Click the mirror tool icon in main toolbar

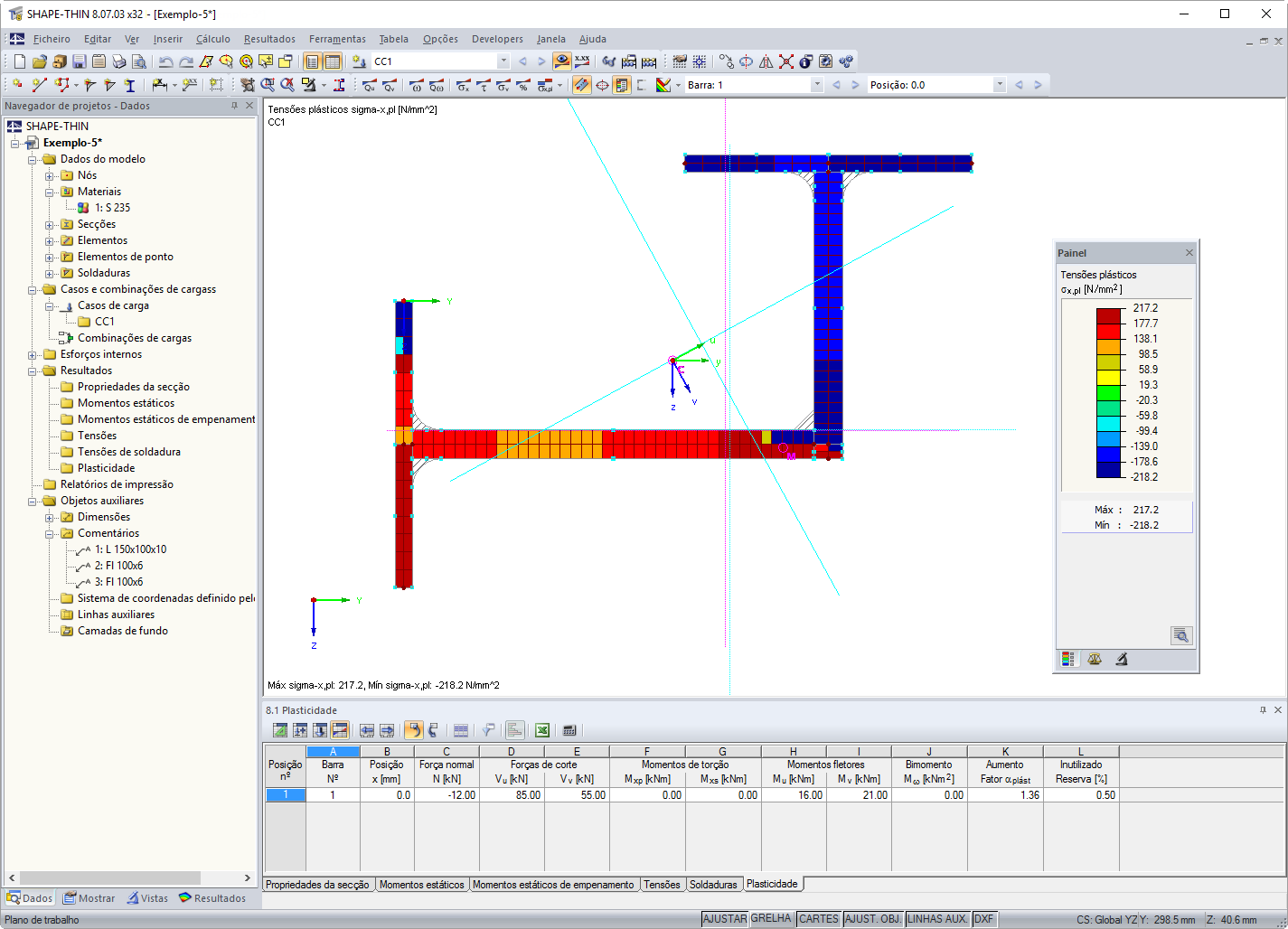pos(766,61)
